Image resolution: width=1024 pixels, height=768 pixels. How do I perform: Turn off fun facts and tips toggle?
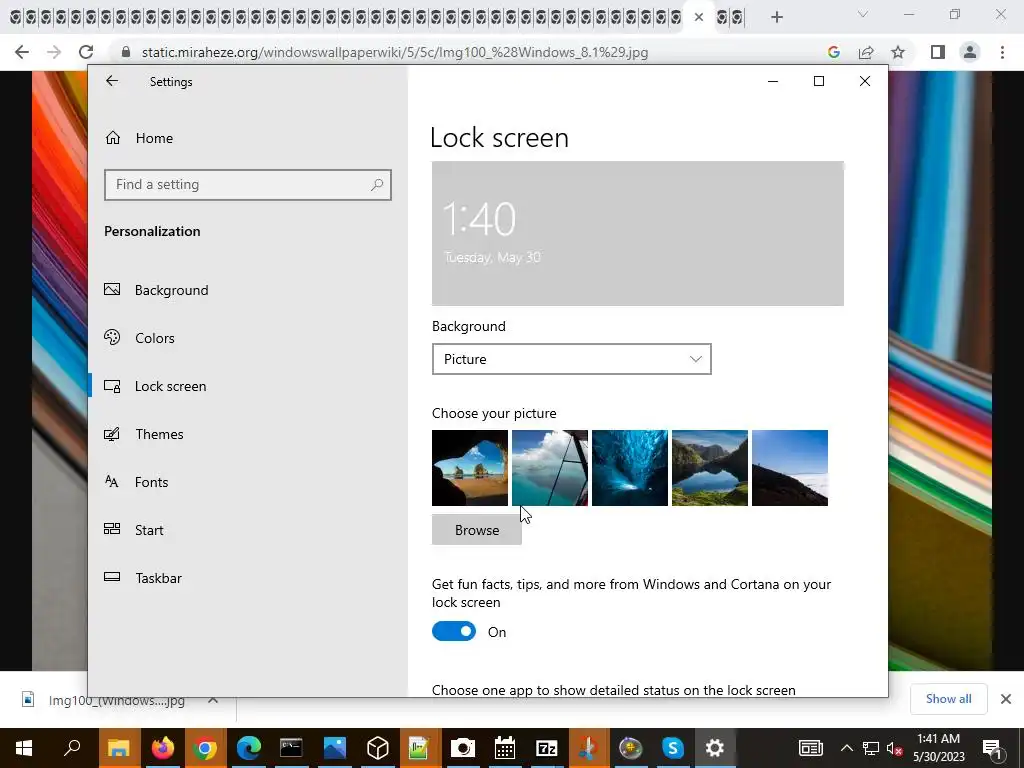pyautogui.click(x=454, y=632)
